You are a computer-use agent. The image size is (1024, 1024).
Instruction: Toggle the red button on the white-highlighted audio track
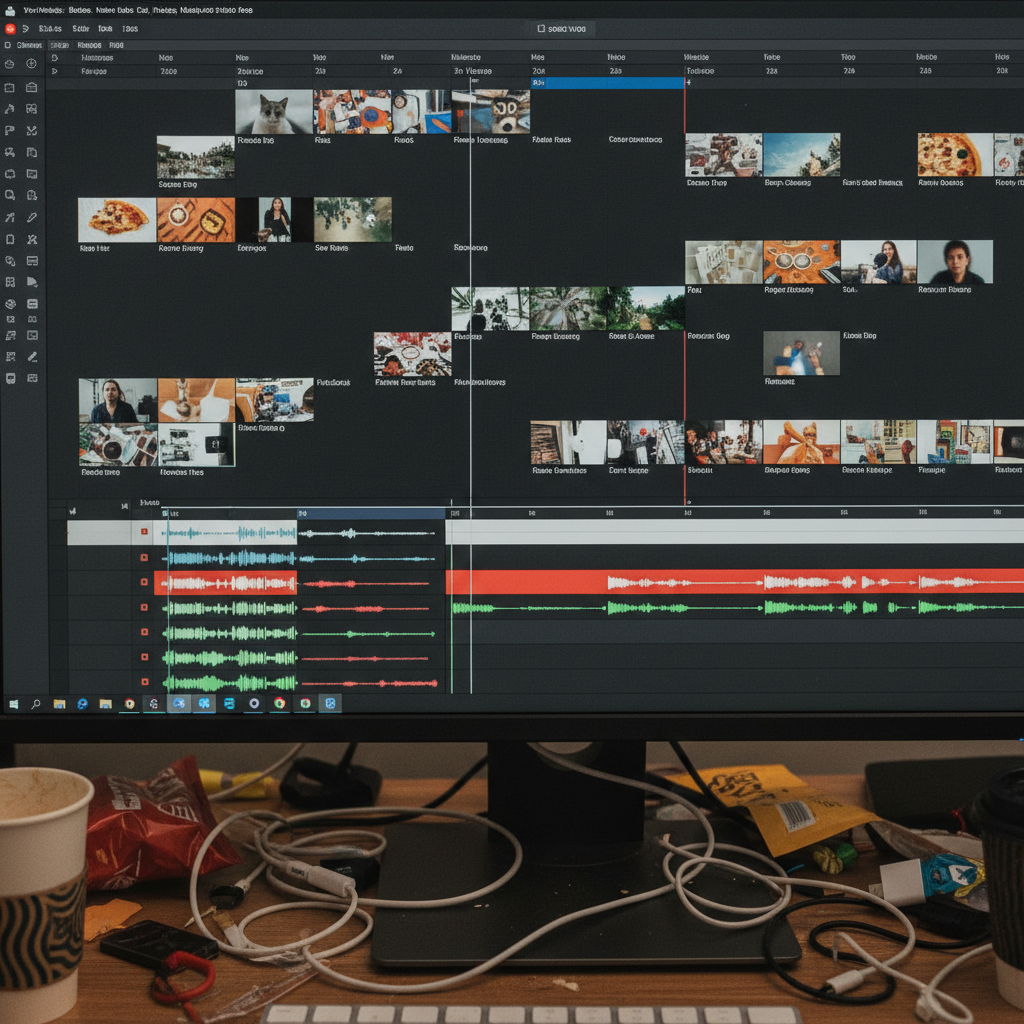[144, 532]
